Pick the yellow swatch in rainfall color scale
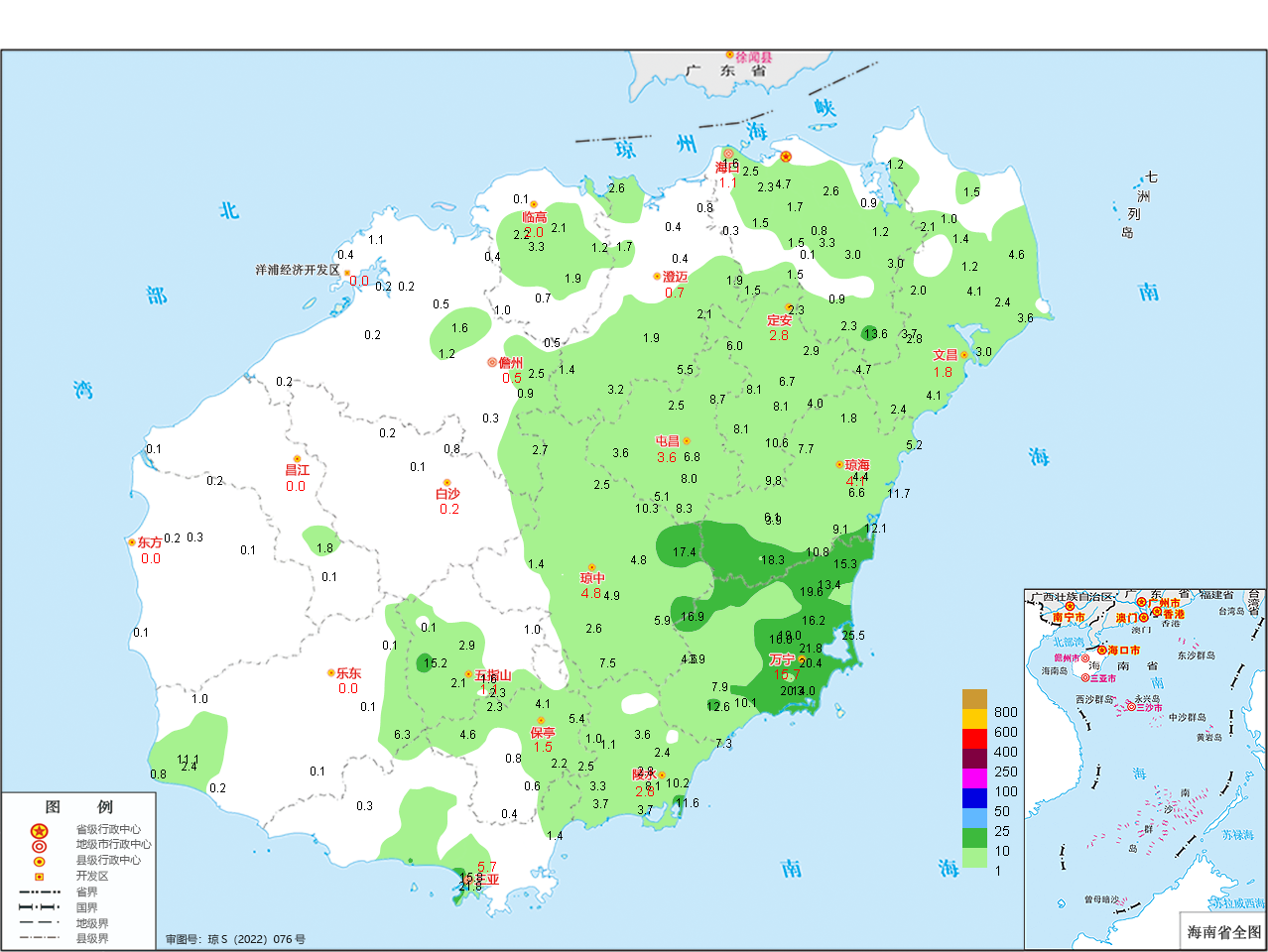The image size is (1268, 952). [974, 719]
